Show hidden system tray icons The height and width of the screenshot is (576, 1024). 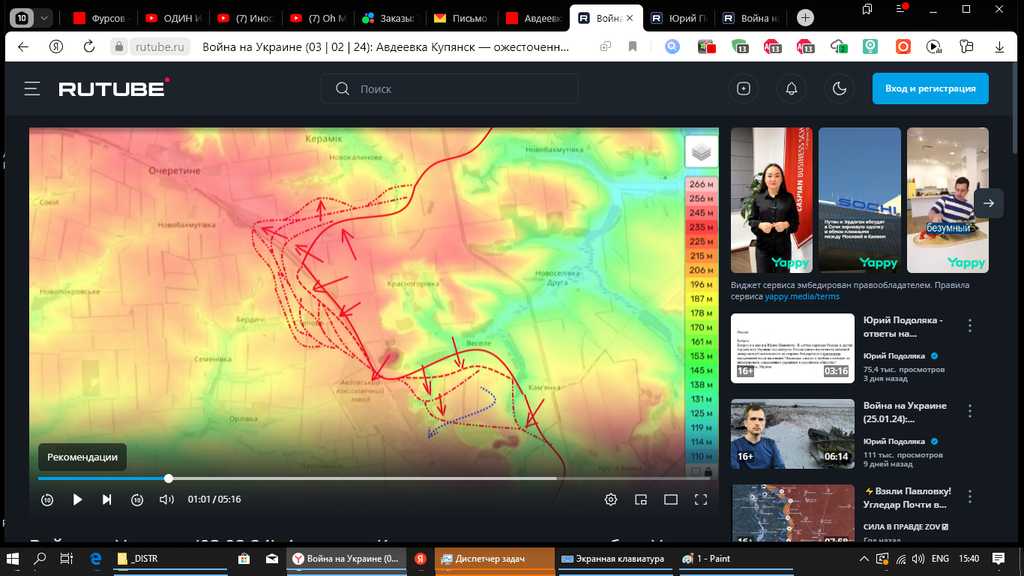[863, 559]
